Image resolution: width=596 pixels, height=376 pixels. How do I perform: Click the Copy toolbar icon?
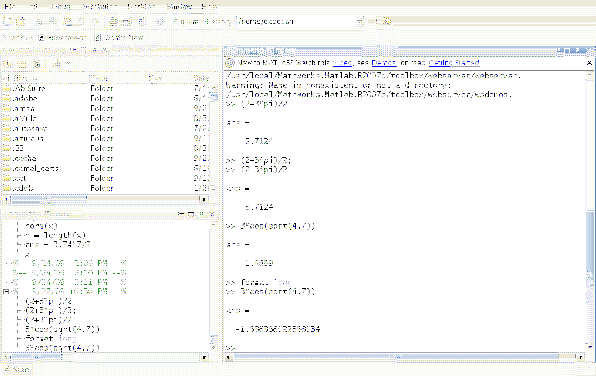(53, 22)
